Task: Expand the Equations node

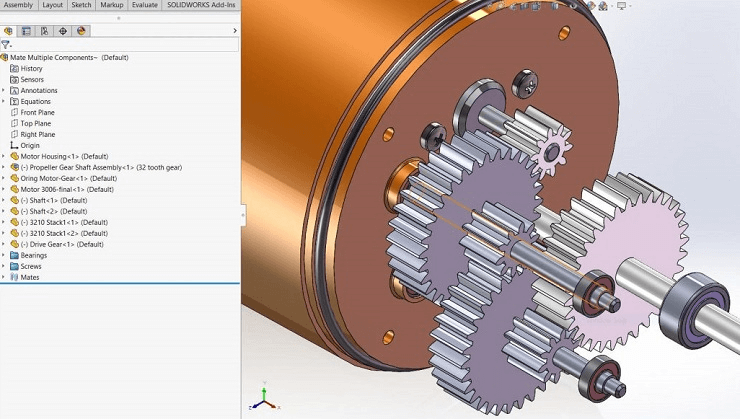Action: pos(4,101)
